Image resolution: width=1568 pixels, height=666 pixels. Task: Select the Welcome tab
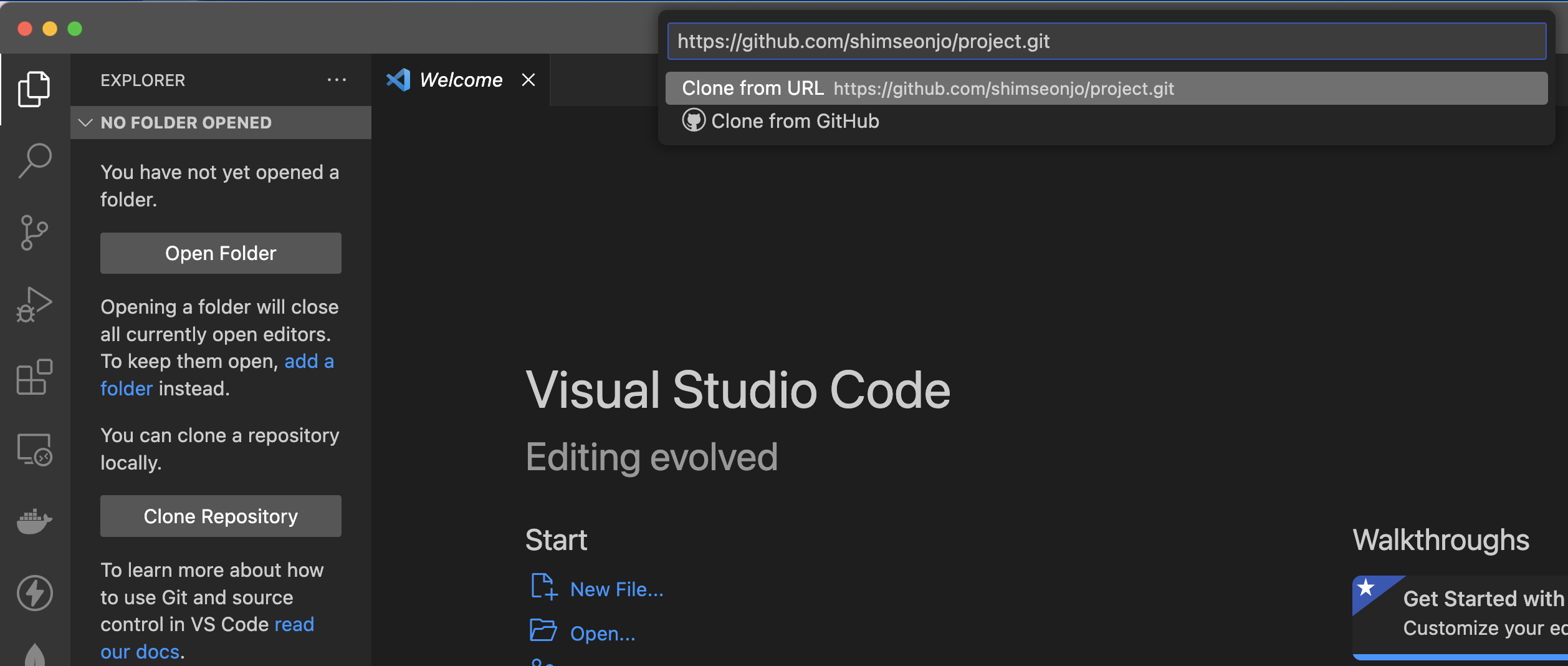(x=460, y=80)
